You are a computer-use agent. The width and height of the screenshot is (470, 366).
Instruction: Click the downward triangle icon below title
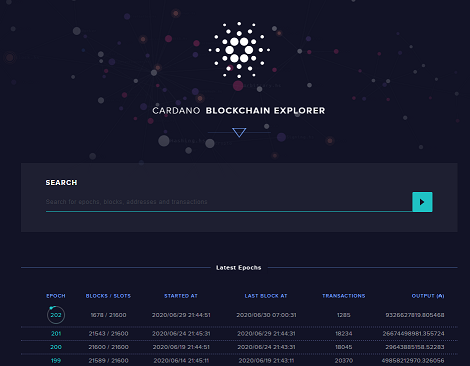click(239, 132)
